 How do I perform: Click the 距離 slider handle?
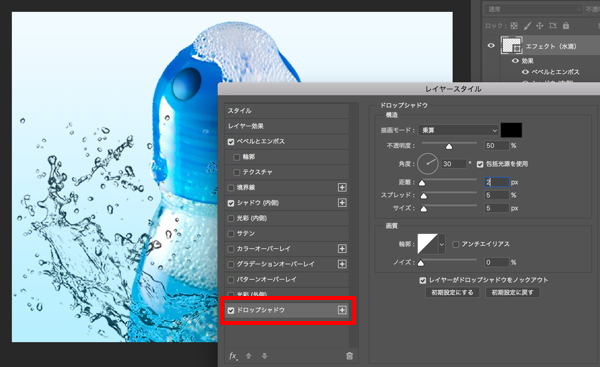[422, 183]
